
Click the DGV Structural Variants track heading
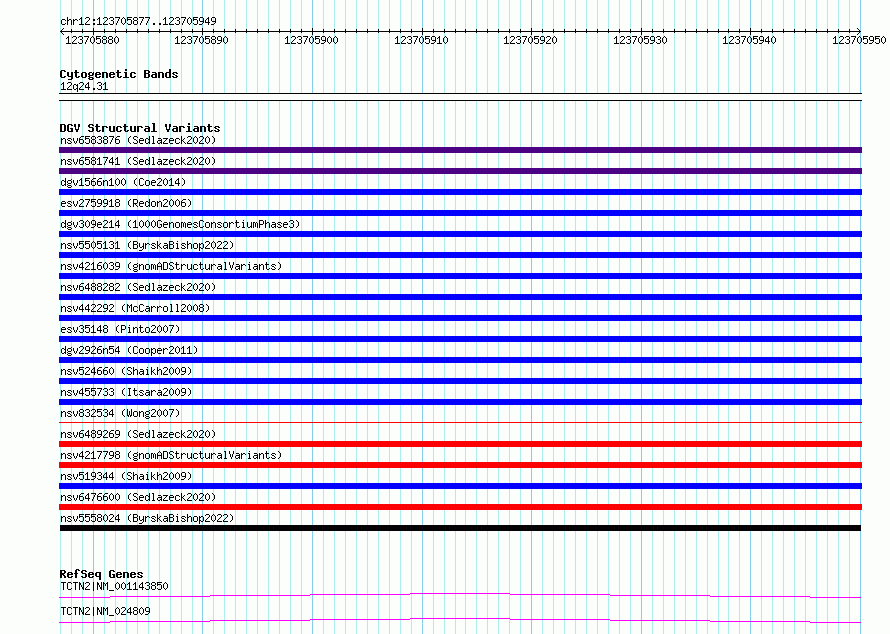click(140, 128)
